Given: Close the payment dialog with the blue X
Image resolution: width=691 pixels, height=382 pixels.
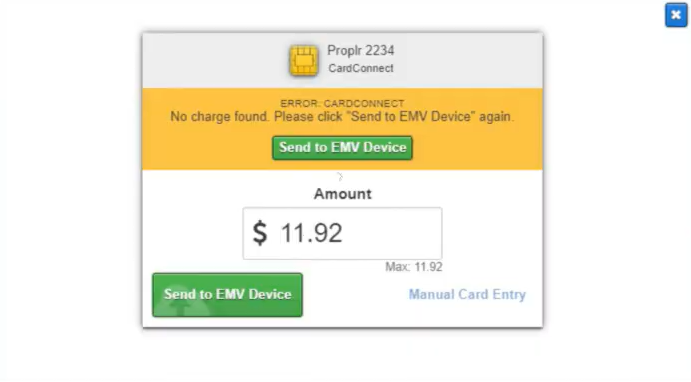Looking at the screenshot, I should [x=676, y=15].
